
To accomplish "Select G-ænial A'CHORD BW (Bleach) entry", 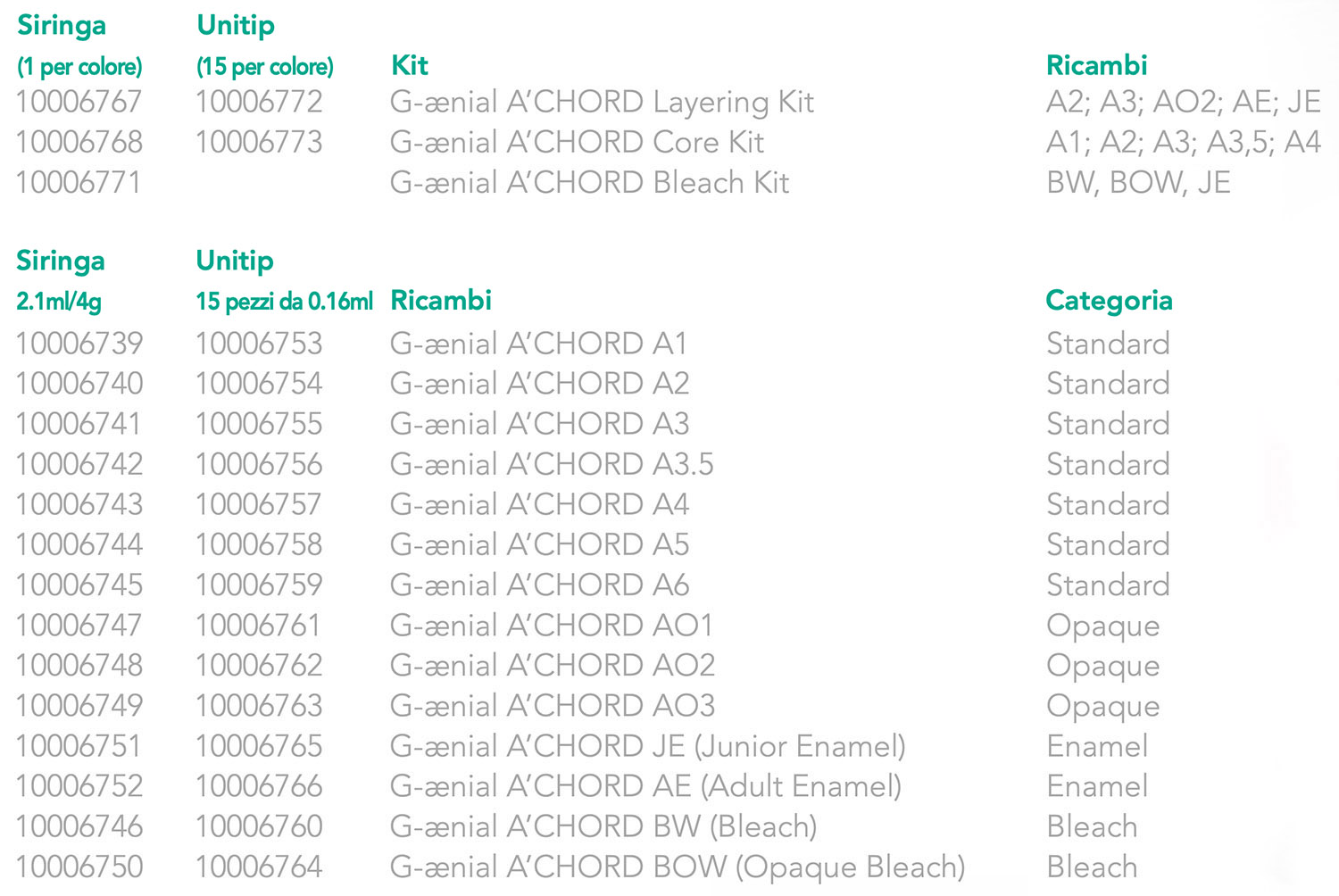I will coord(603,826).
